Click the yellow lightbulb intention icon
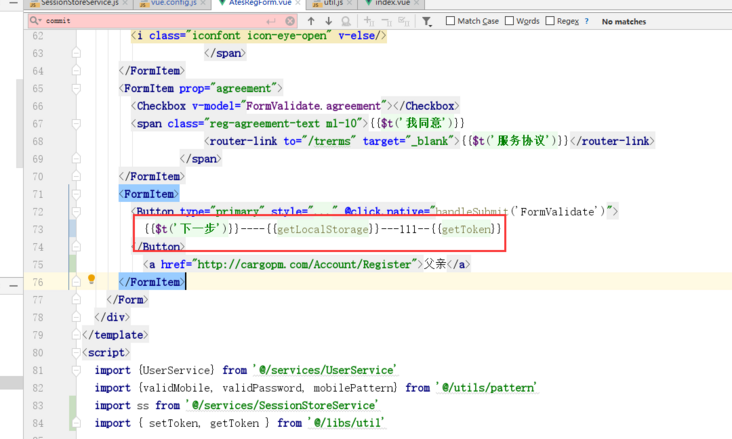Image resolution: width=732 pixels, height=439 pixels. coord(92,279)
